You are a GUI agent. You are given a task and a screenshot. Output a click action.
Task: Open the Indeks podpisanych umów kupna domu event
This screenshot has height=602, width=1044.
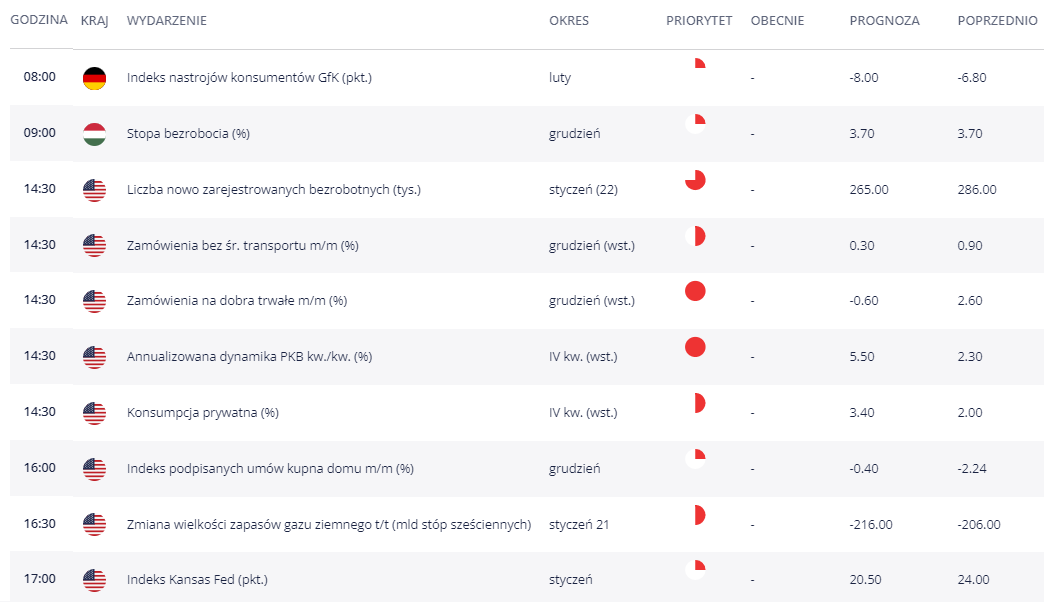click(270, 468)
